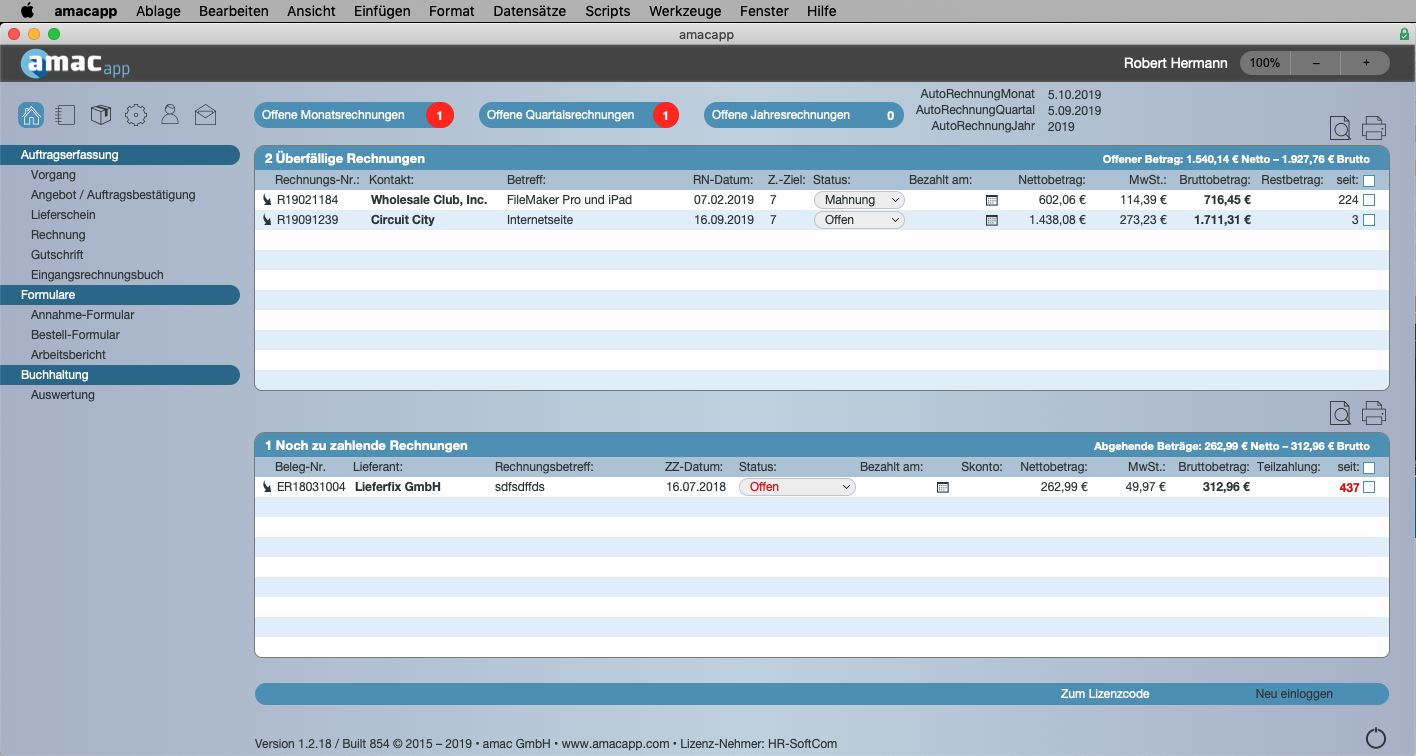Open the Werkzeuge menu
Image resolution: width=1416 pixels, height=756 pixels.
point(685,11)
